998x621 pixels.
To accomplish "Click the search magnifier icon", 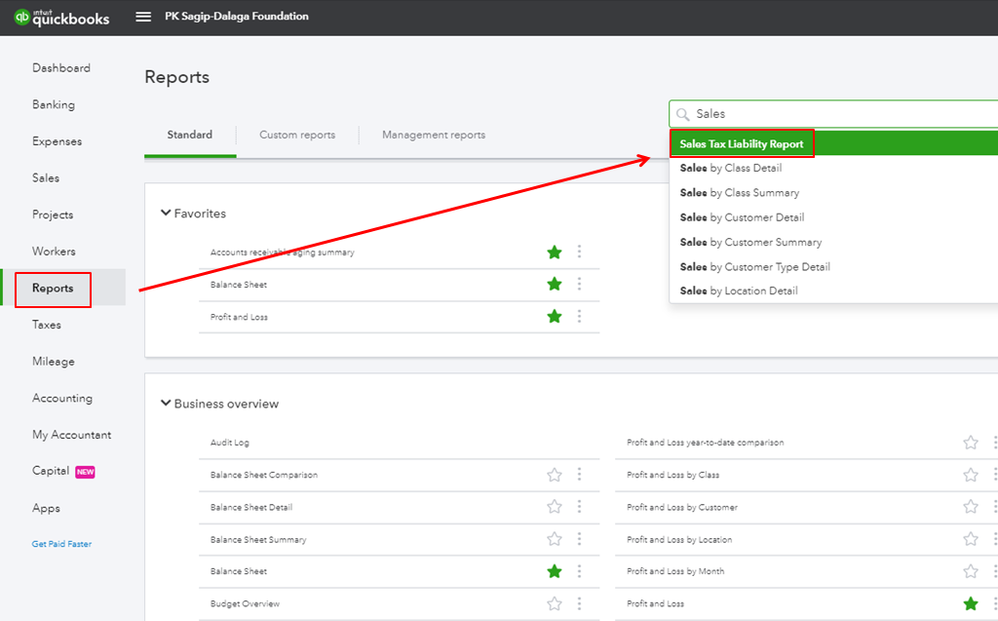I will (x=683, y=114).
